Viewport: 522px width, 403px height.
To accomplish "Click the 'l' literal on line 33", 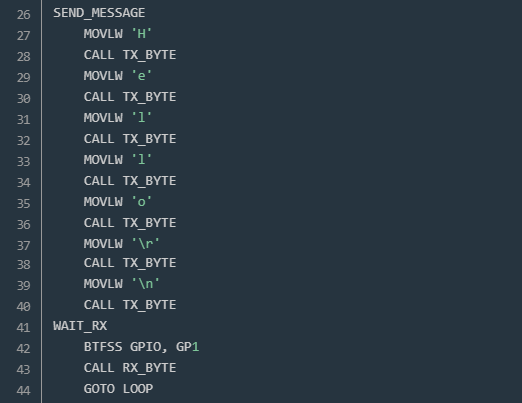I will coord(141,160).
